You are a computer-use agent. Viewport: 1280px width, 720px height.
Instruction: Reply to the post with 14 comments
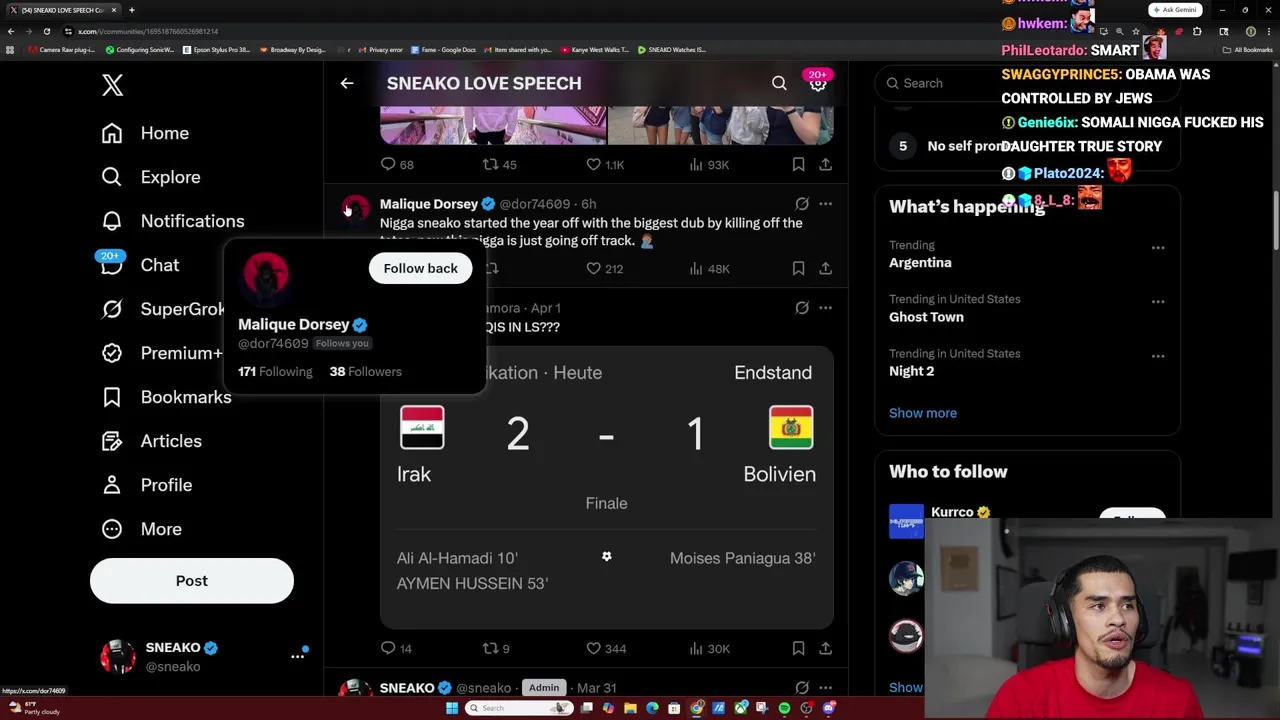coord(396,648)
